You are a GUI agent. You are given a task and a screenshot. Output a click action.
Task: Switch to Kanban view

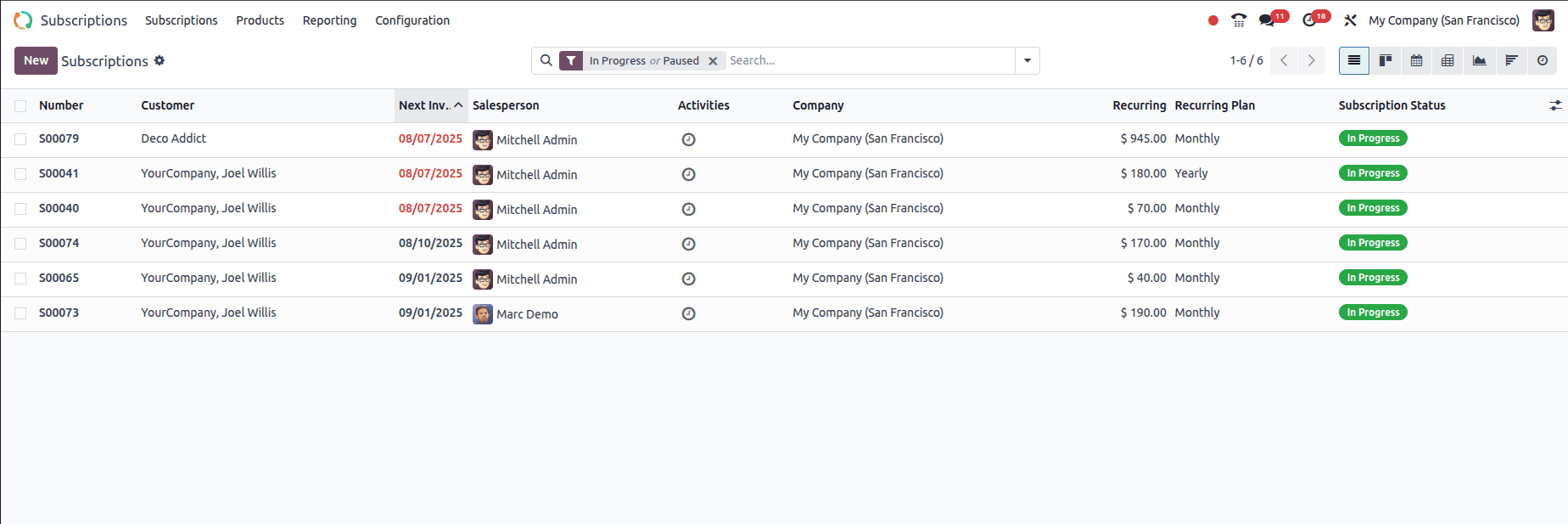coord(1386,60)
